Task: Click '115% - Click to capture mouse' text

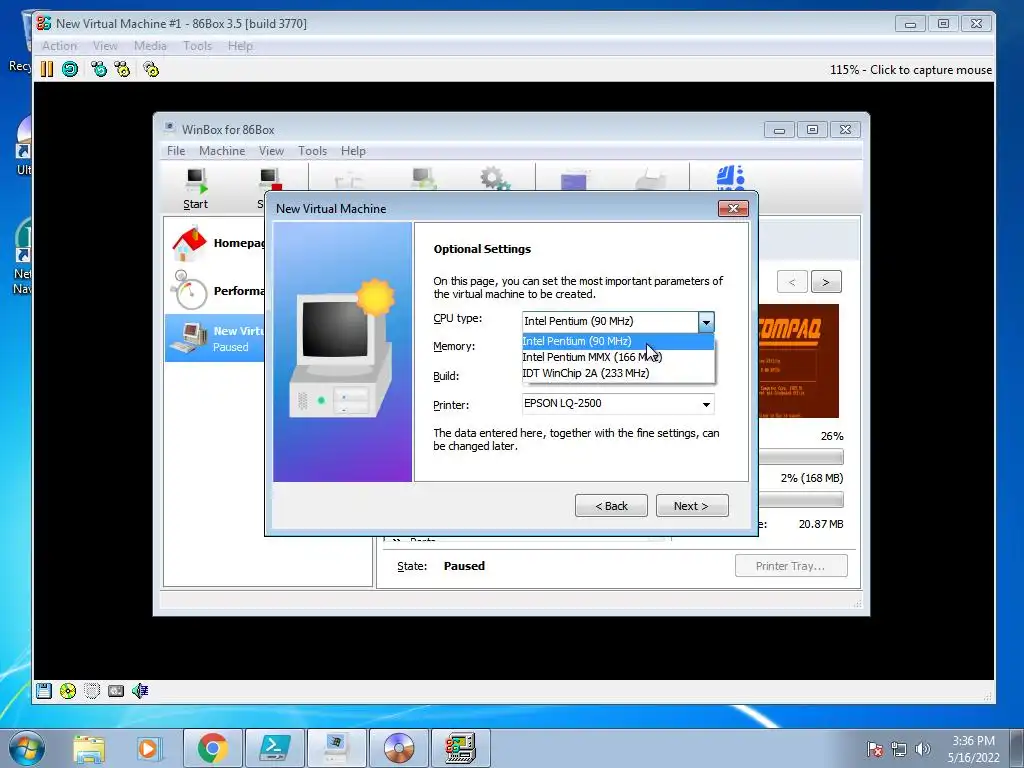Action: pyautogui.click(x=910, y=70)
